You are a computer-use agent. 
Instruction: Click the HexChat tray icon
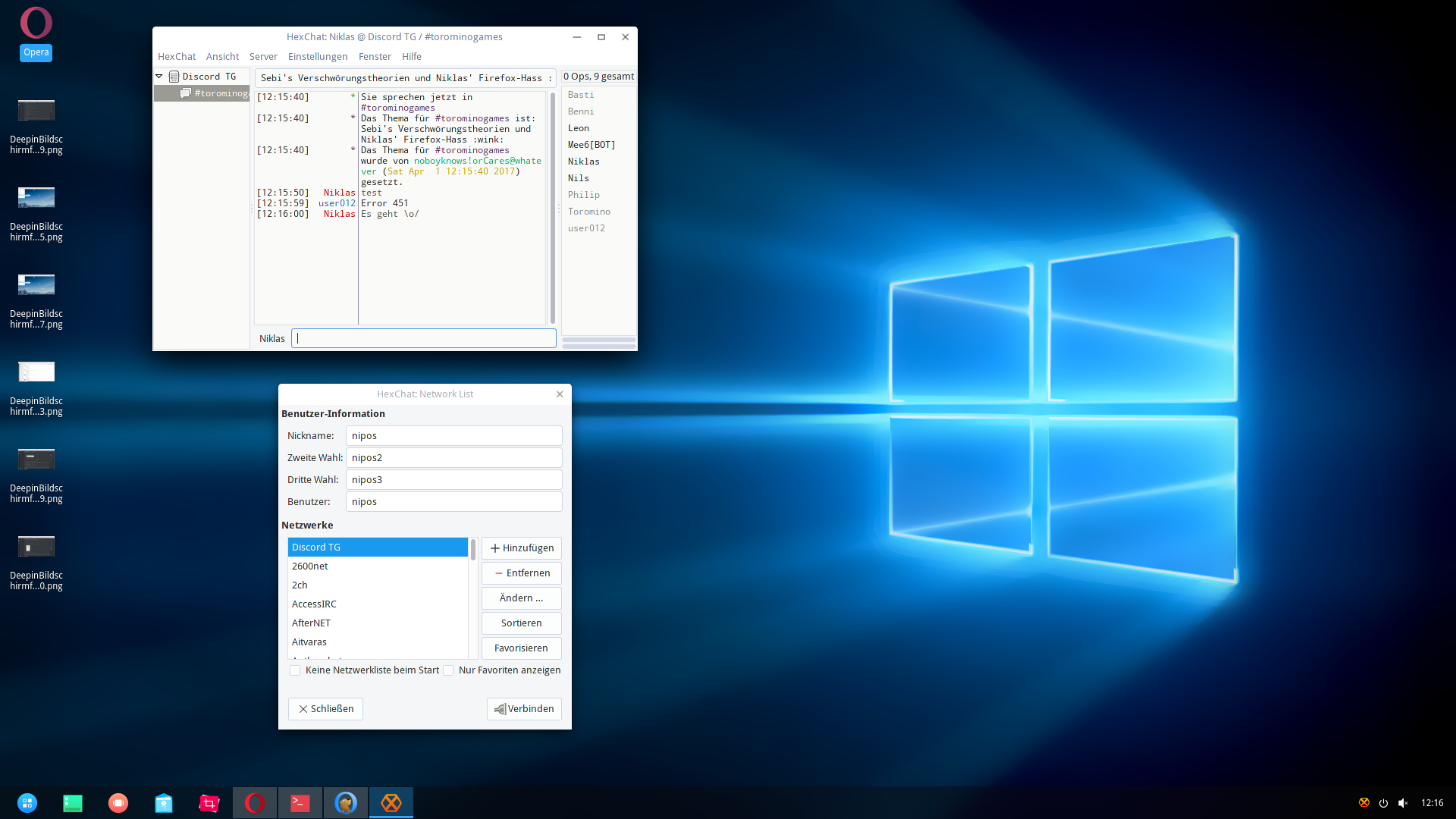click(x=1364, y=802)
